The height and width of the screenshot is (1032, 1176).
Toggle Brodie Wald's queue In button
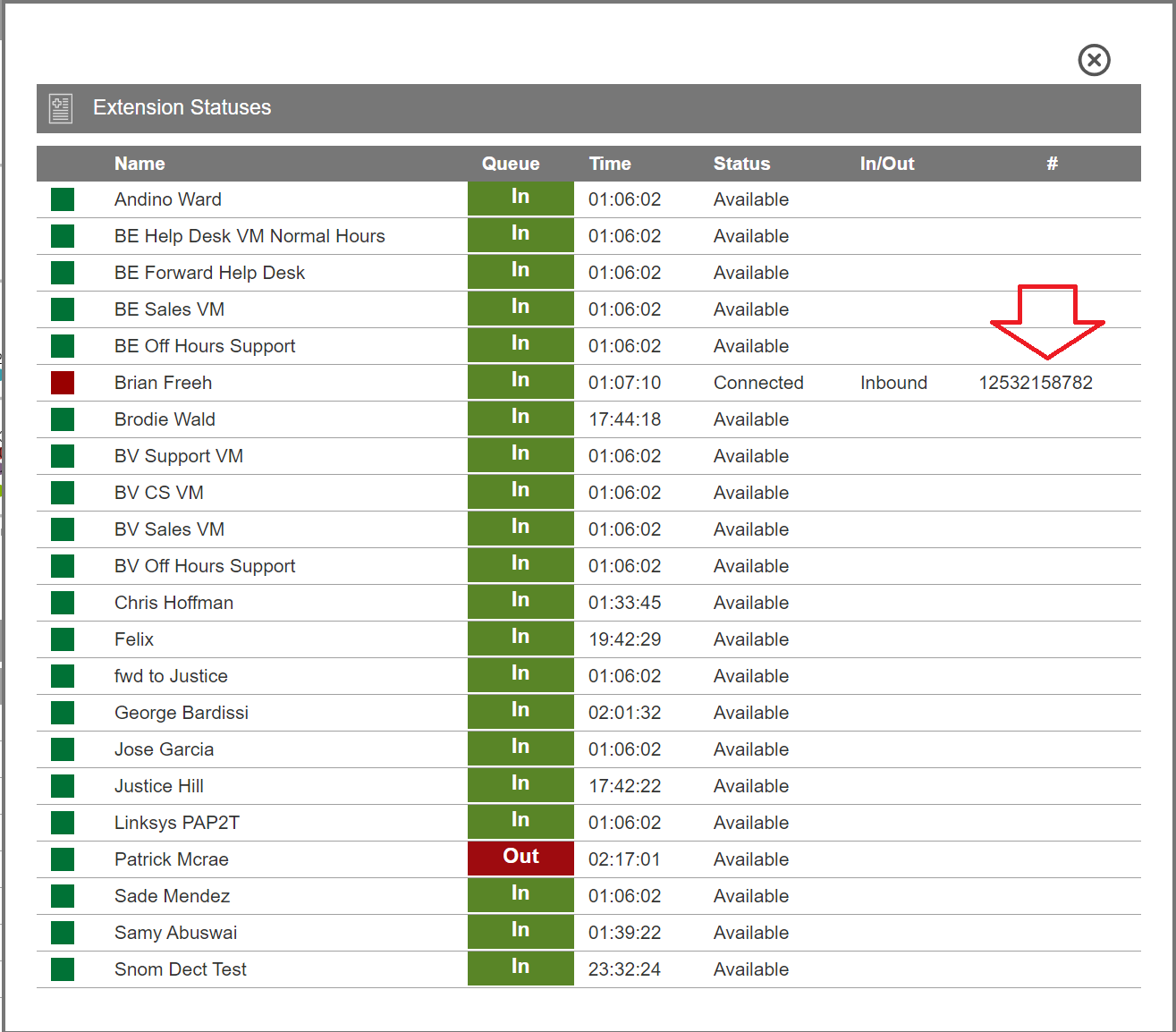520,419
